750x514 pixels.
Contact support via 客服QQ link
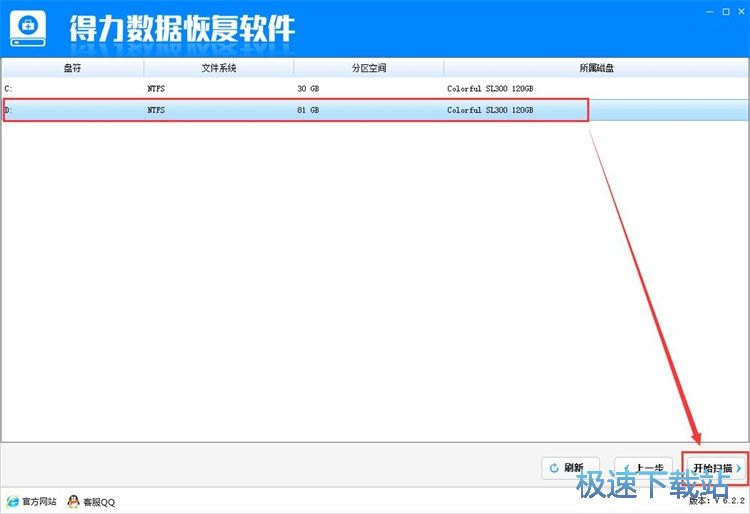tap(99, 502)
